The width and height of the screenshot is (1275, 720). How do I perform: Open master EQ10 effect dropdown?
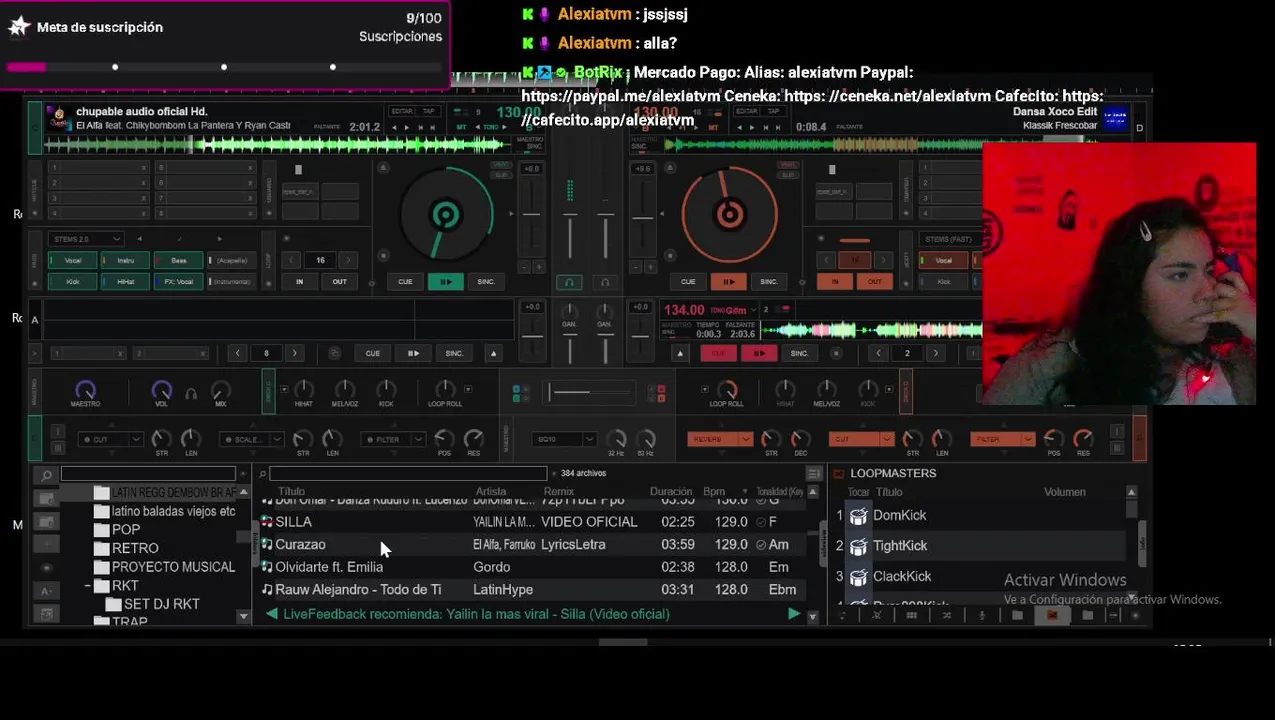tap(565, 439)
